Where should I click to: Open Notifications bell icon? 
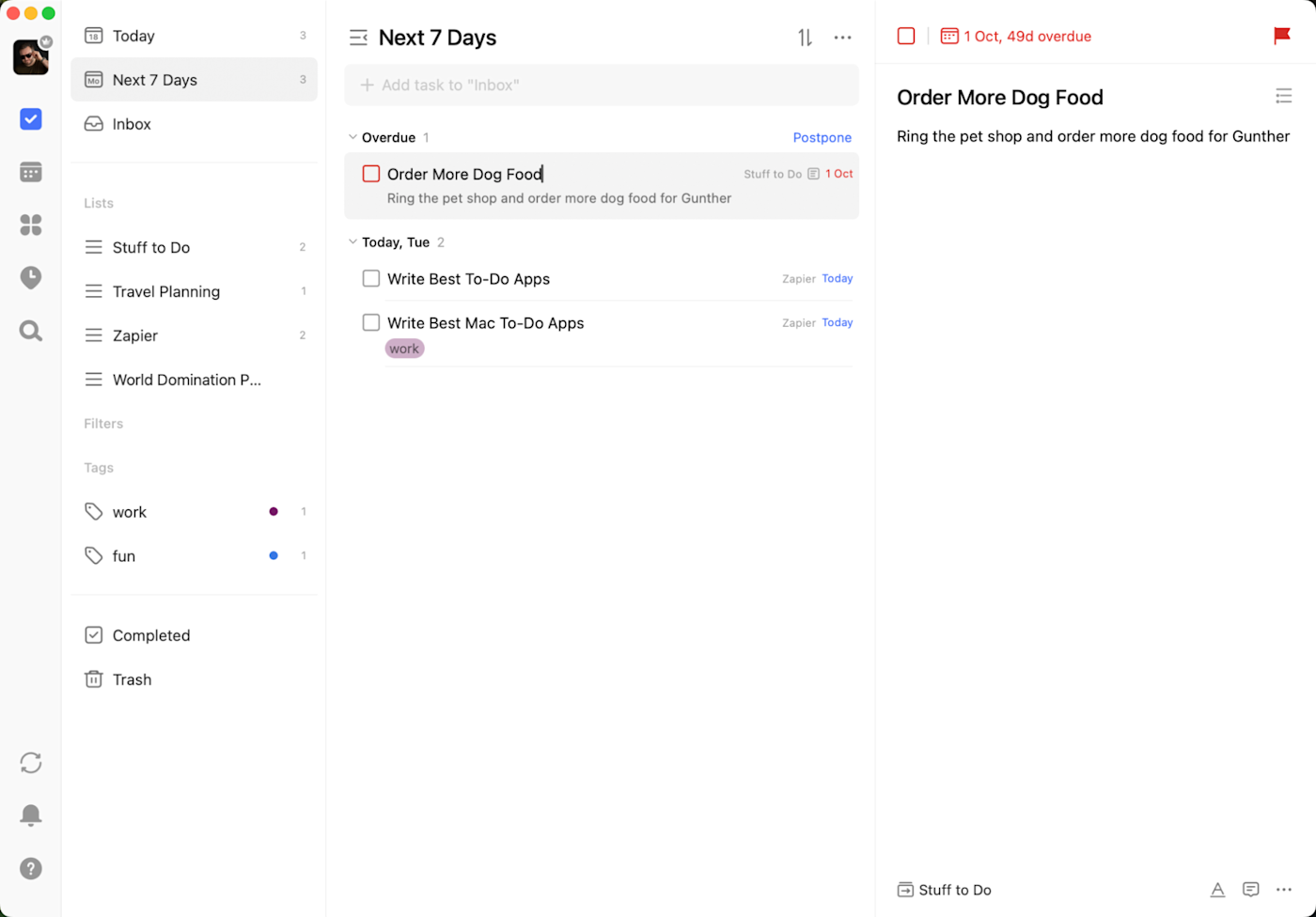click(x=31, y=816)
